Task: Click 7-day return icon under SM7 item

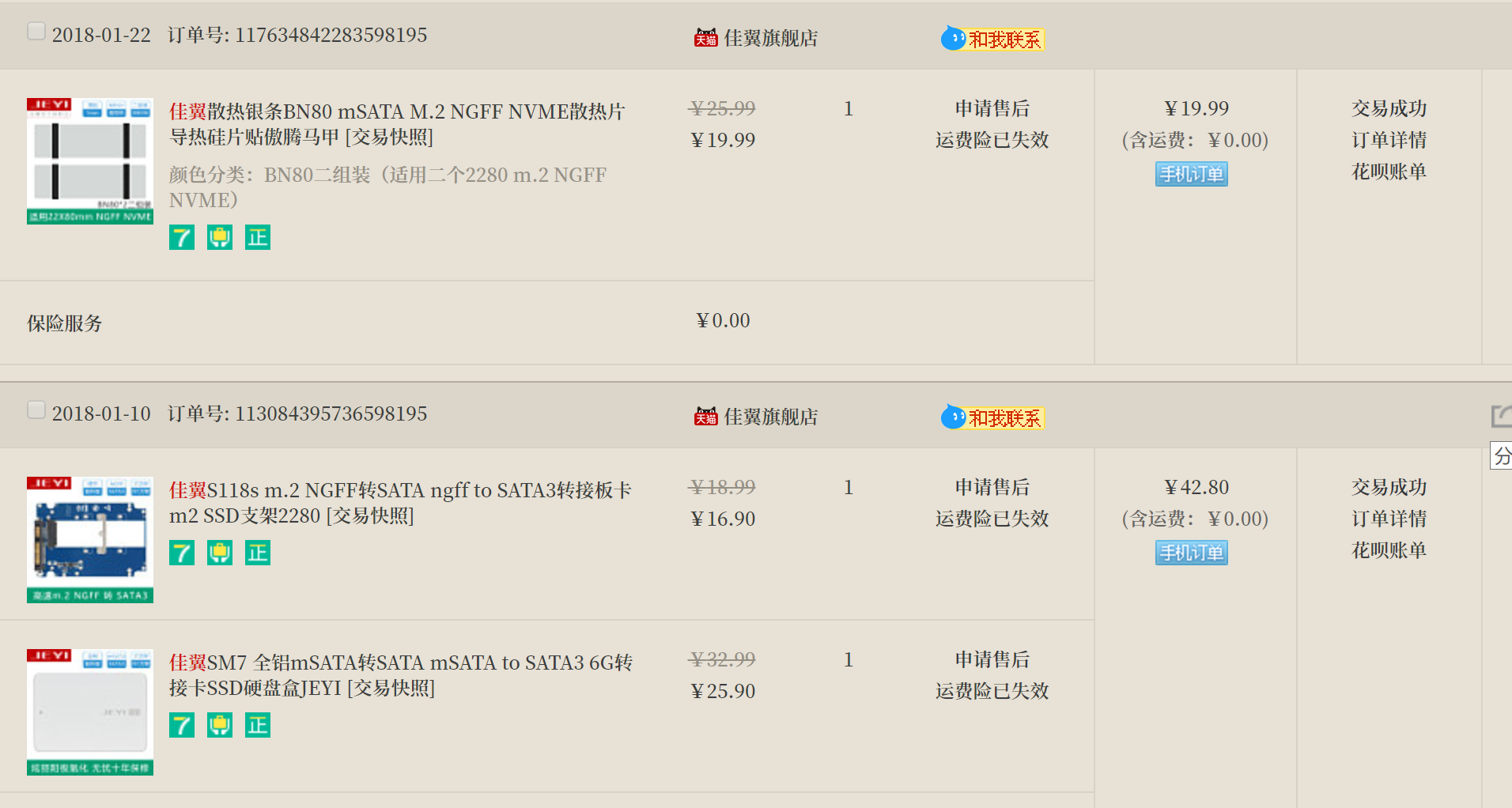Action: coord(182,725)
